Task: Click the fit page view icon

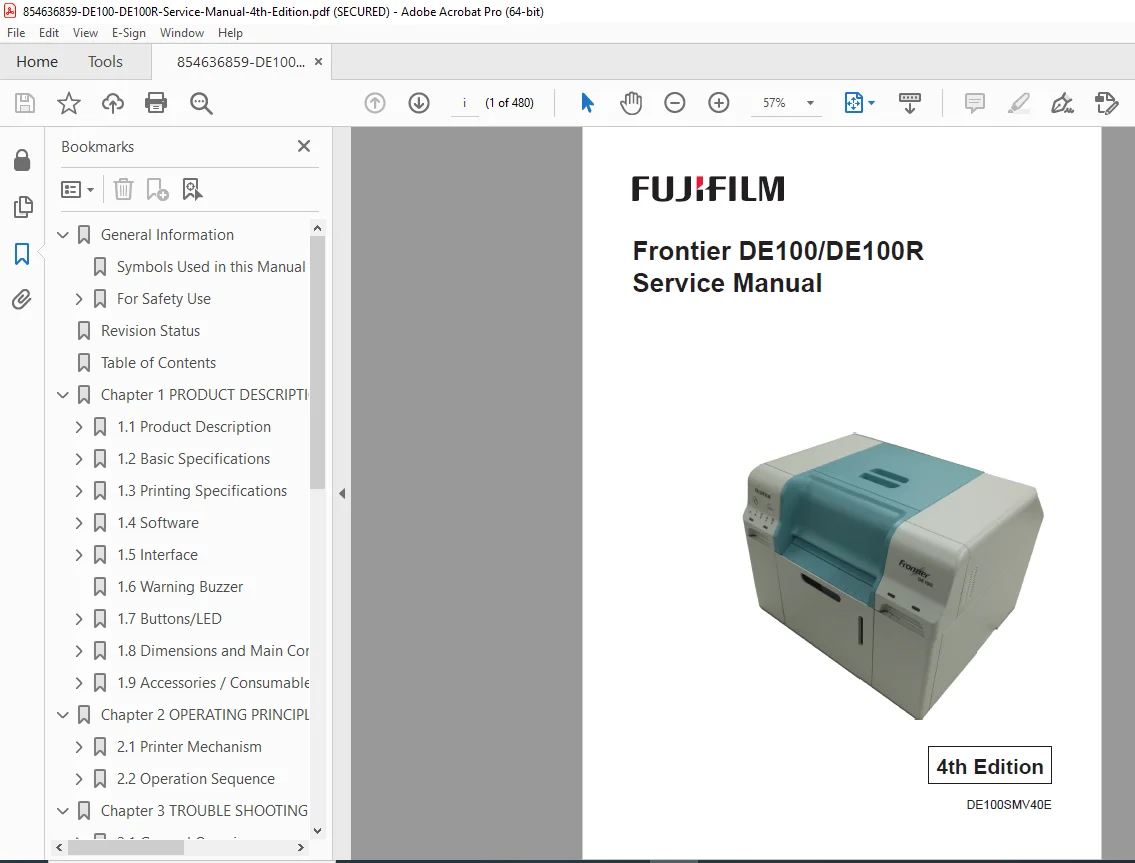Action: (x=853, y=103)
